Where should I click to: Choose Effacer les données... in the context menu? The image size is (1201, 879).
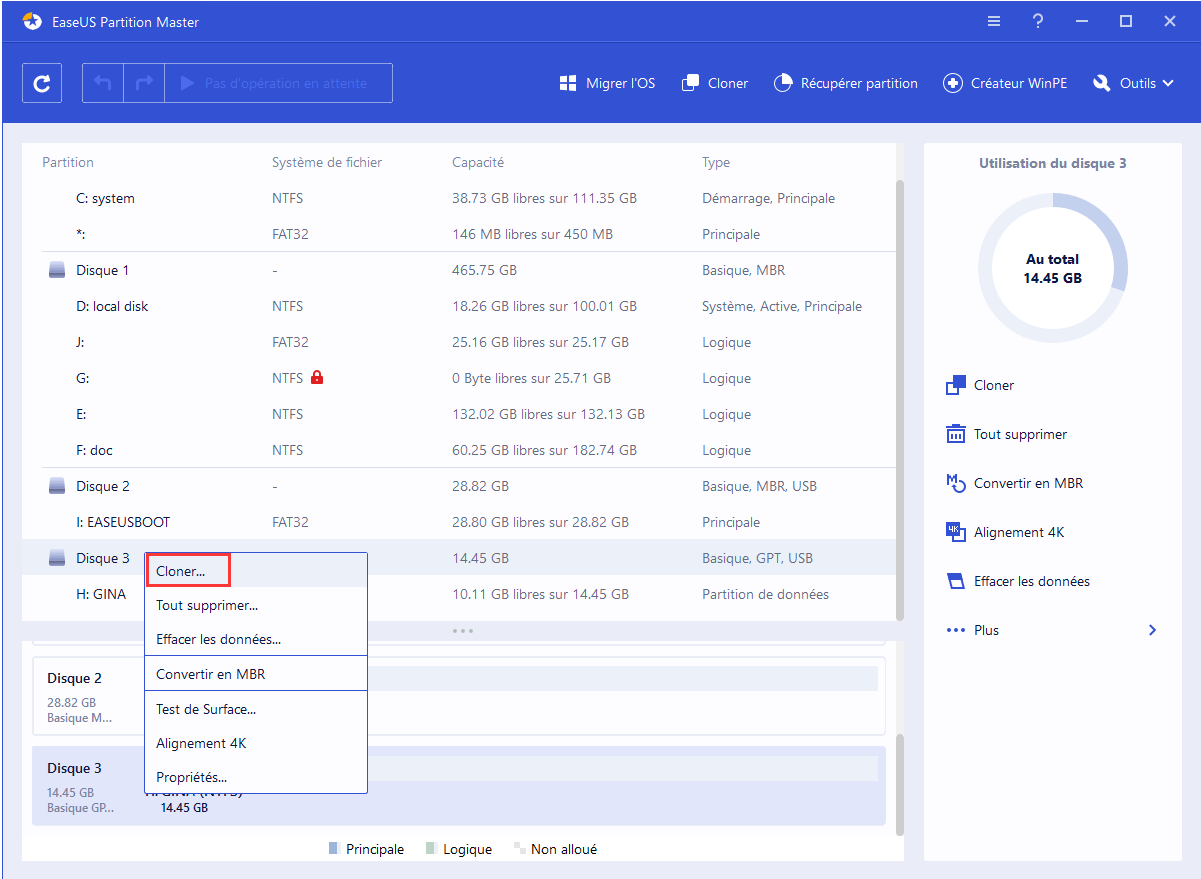[256, 639]
